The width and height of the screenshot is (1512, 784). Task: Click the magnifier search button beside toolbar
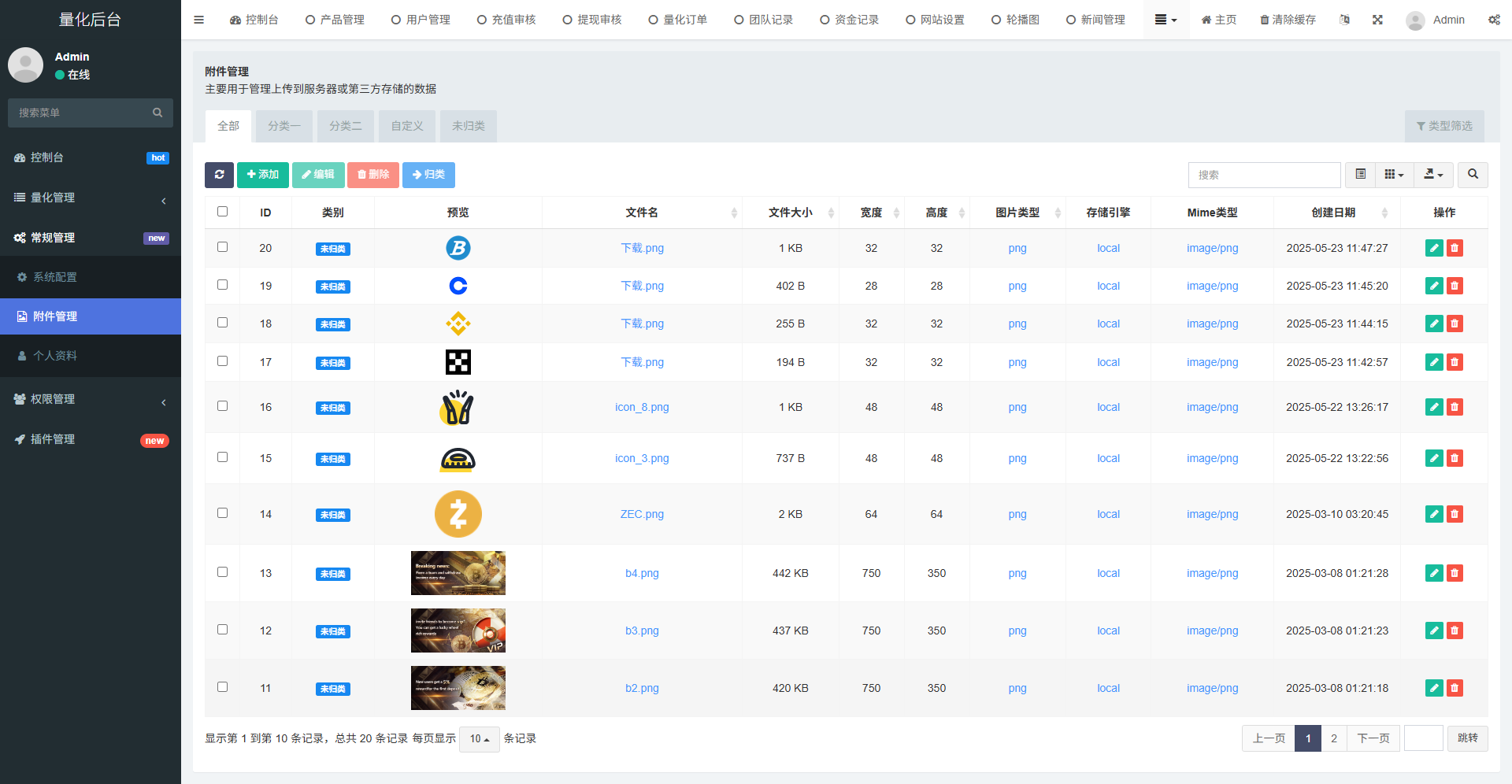[1473, 175]
